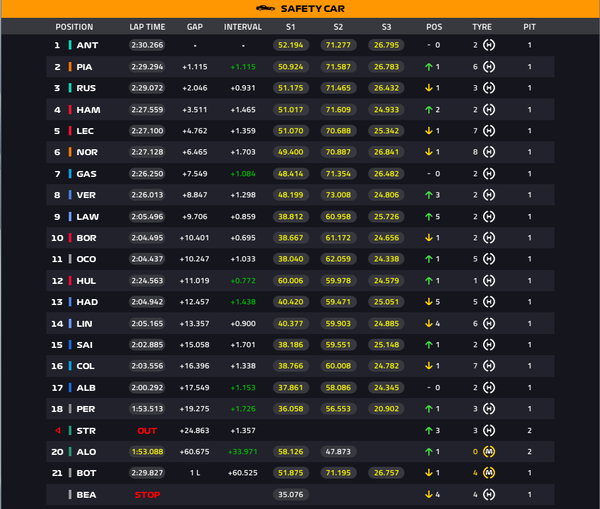The width and height of the screenshot is (600, 509).
Task: Click the yellow down arrow in LIN row
Action: point(429,323)
